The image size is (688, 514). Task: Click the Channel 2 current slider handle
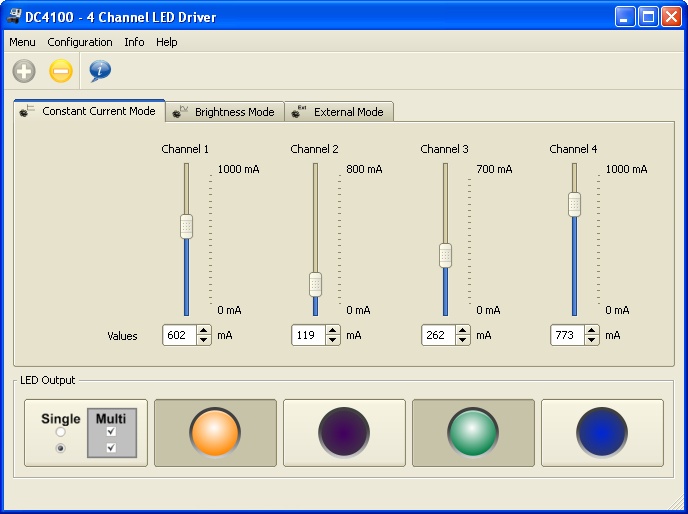click(x=315, y=284)
